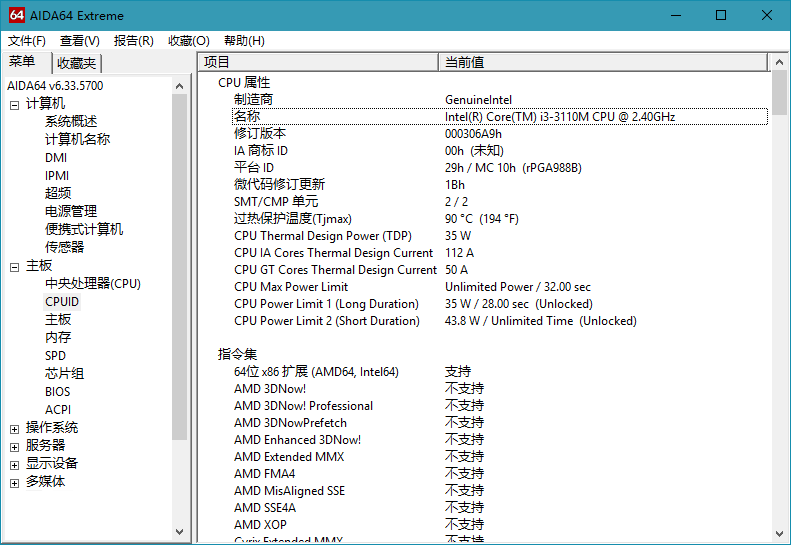Select the 名称 row

(499, 117)
